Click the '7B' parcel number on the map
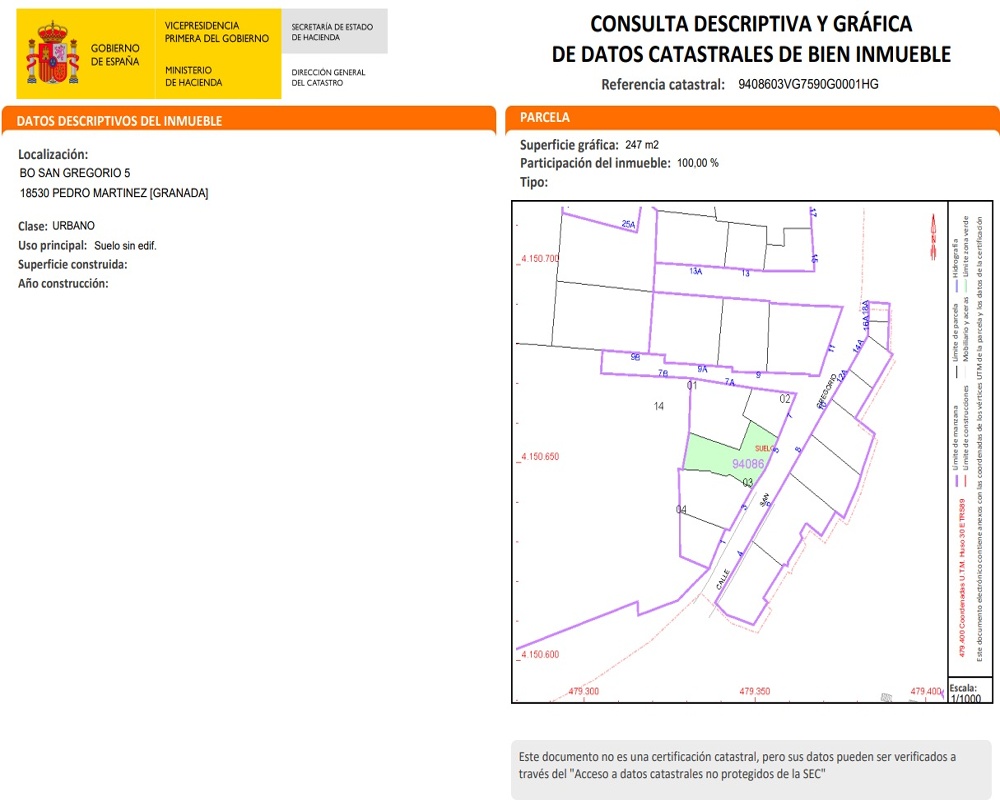 tap(663, 373)
